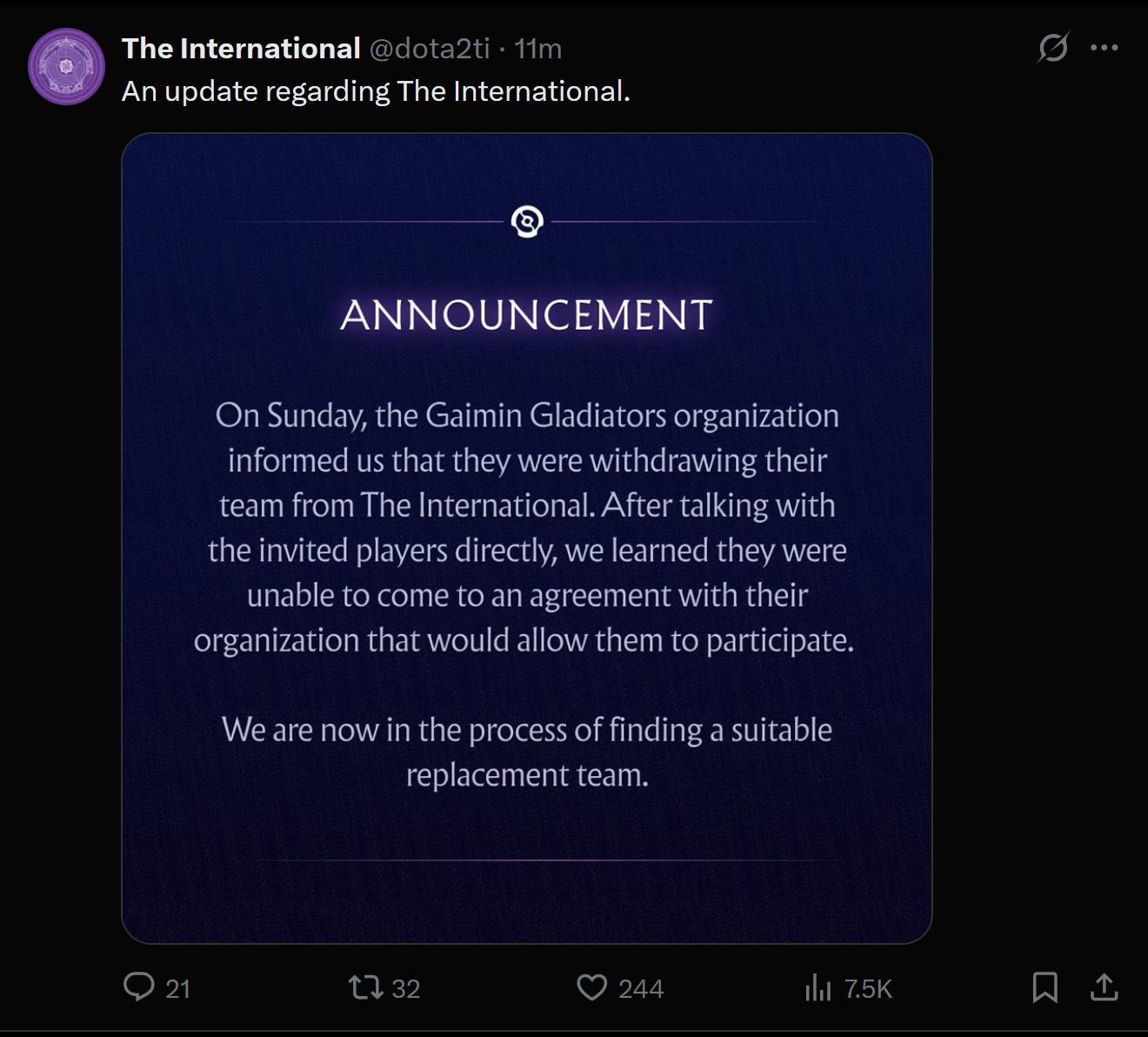Click the share upload icon

point(1104,987)
